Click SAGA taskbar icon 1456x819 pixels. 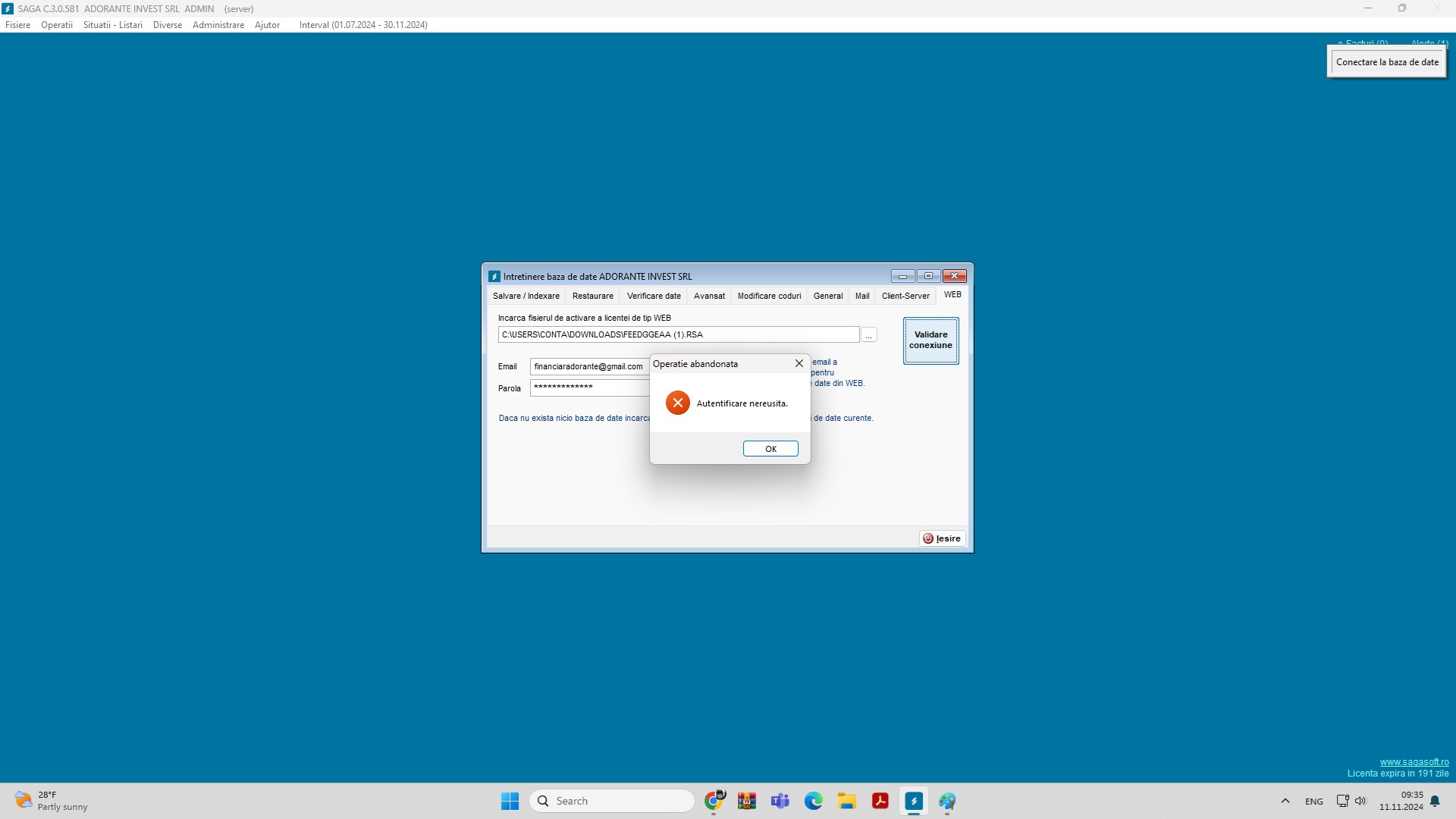914,801
